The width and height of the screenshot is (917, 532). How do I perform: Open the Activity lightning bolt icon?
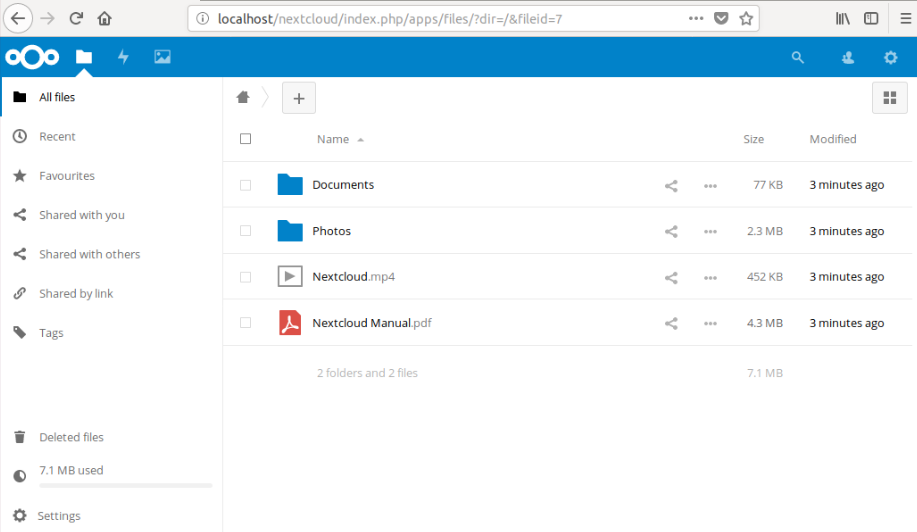point(123,57)
